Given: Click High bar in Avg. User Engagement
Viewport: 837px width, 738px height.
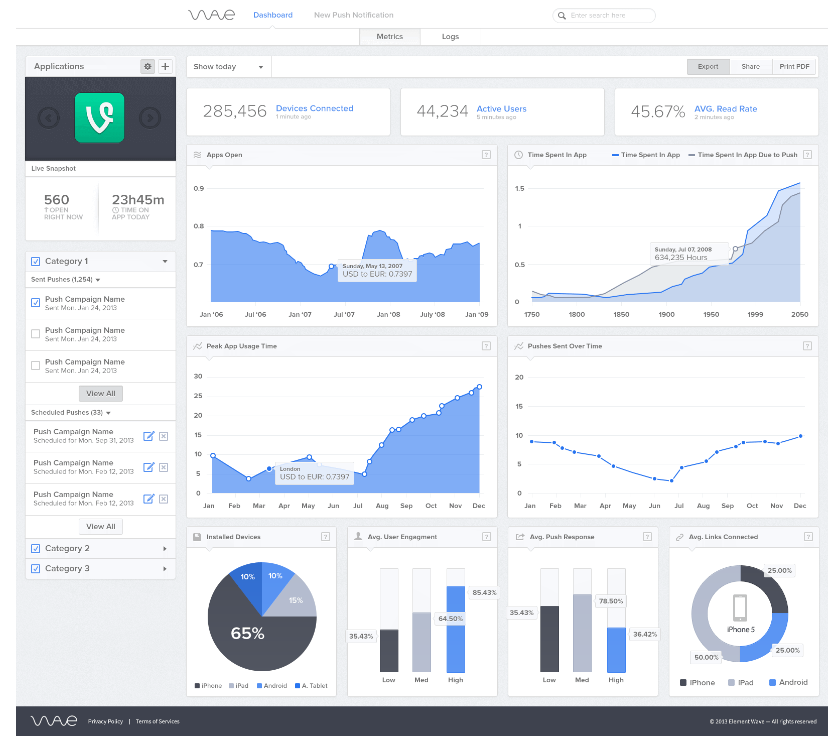Looking at the screenshot, I should coord(455,629).
